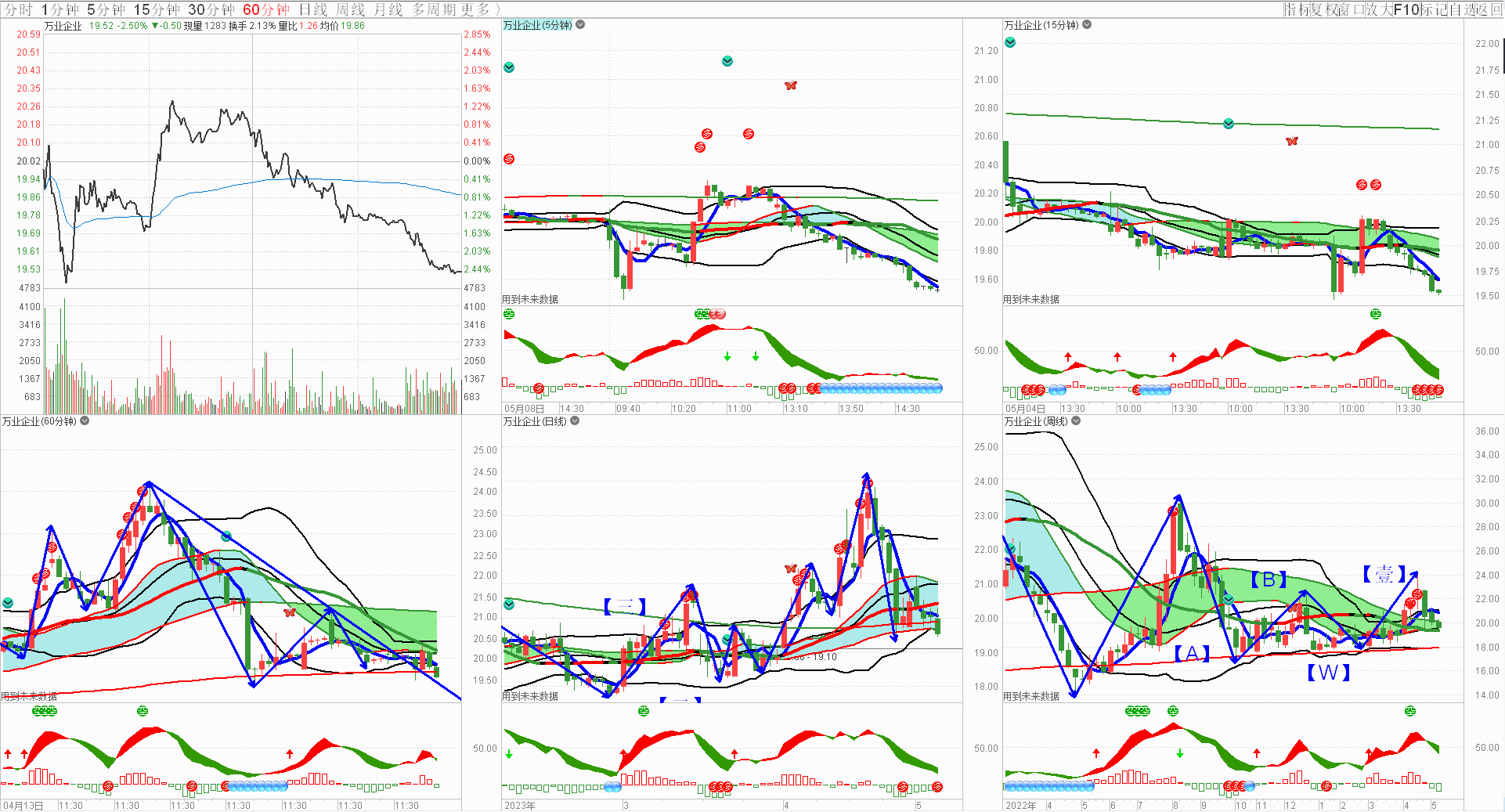Select the 1分钟 period tab
The width and height of the screenshot is (1505, 812).
coord(60,9)
